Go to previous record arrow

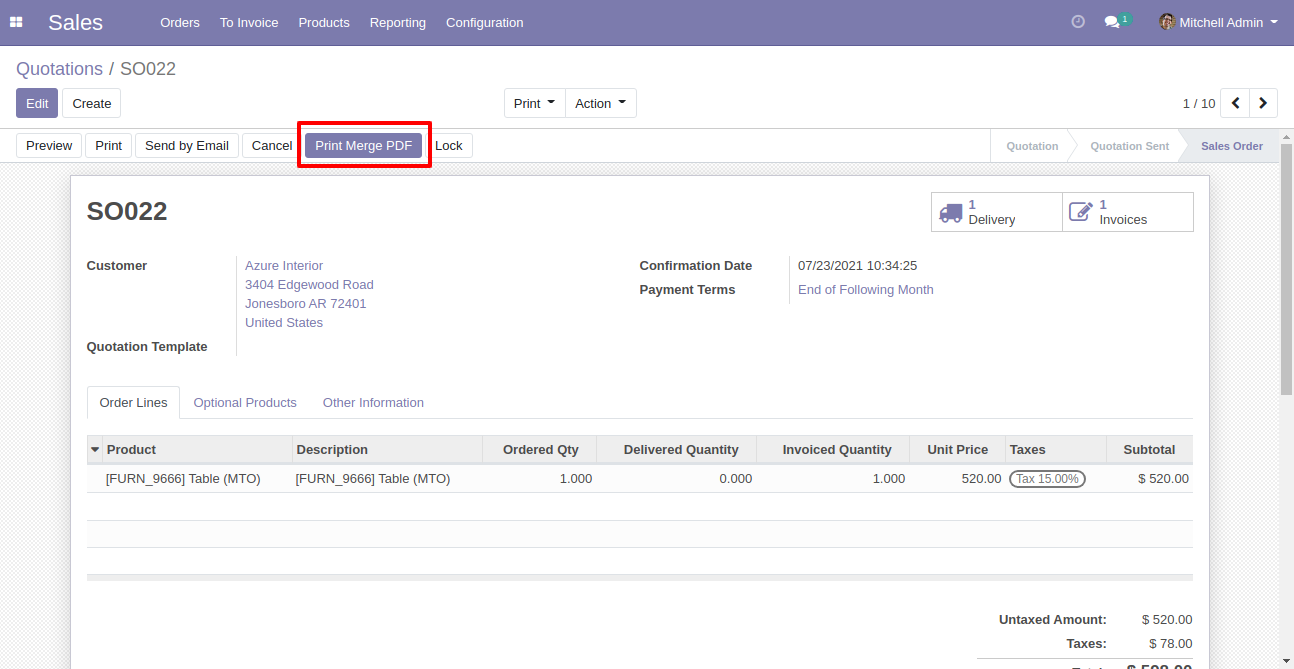tap(1236, 103)
